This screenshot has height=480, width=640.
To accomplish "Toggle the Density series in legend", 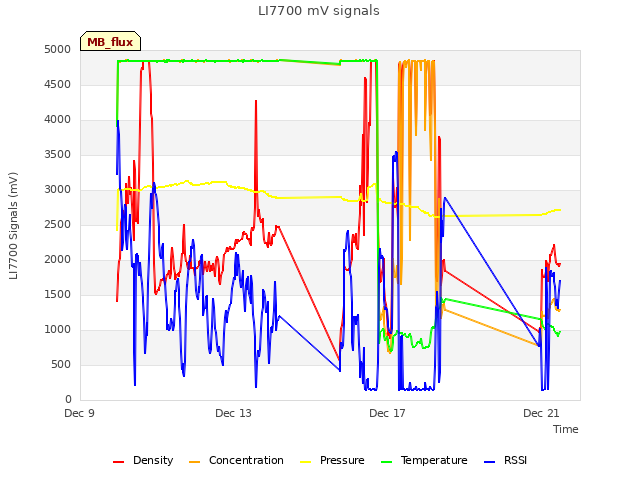I will [143, 460].
